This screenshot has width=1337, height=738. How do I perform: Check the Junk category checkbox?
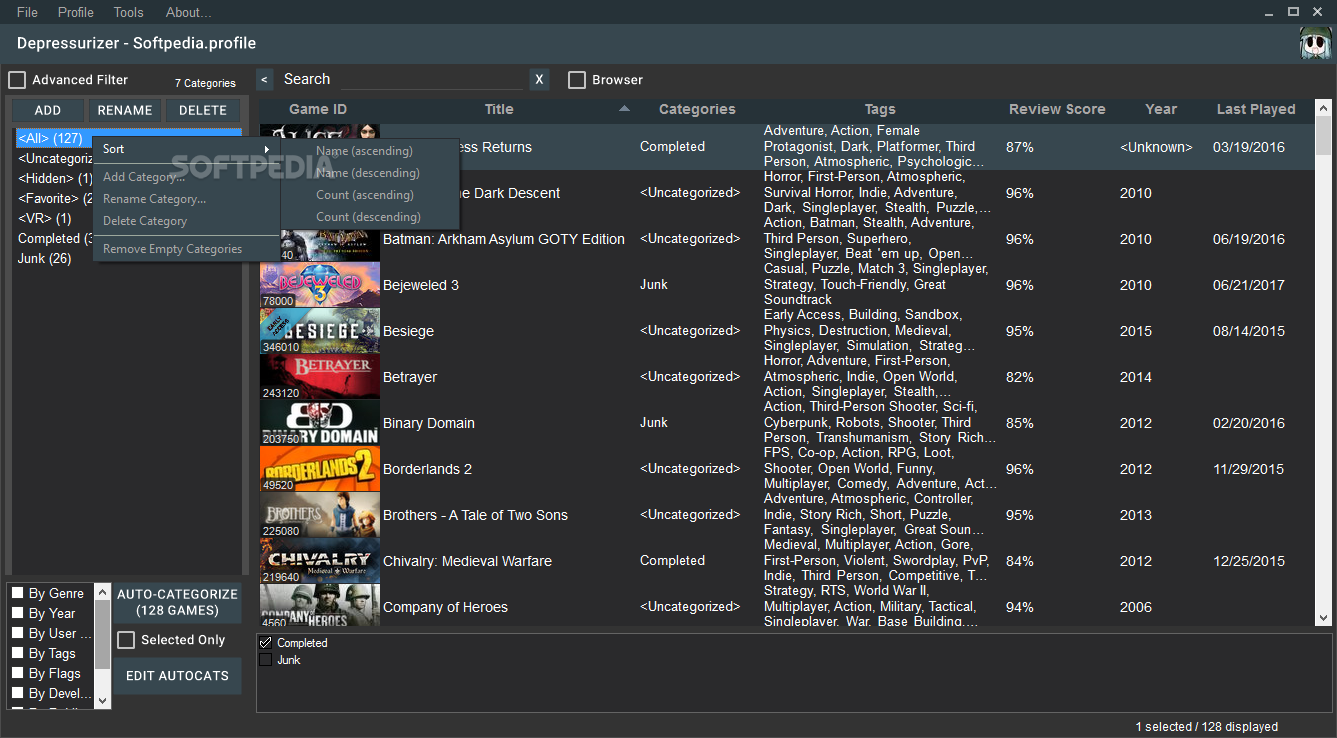265,660
